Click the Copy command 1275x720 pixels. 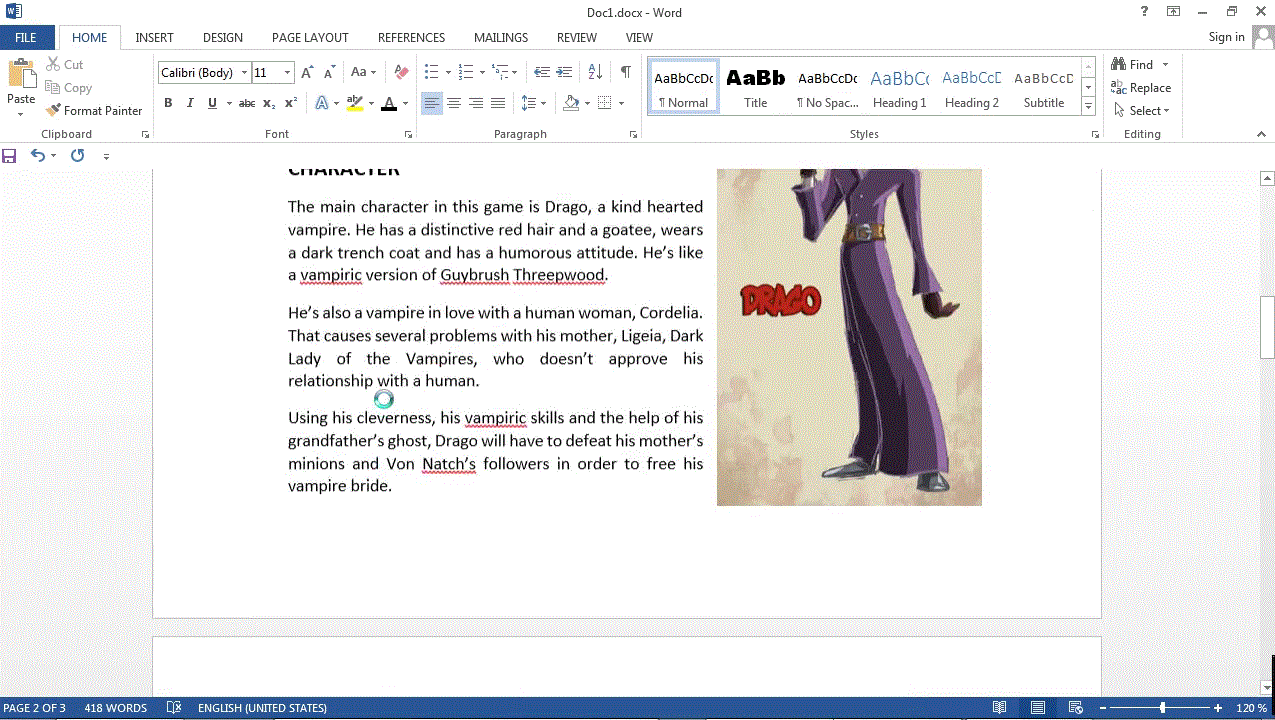(x=68, y=88)
